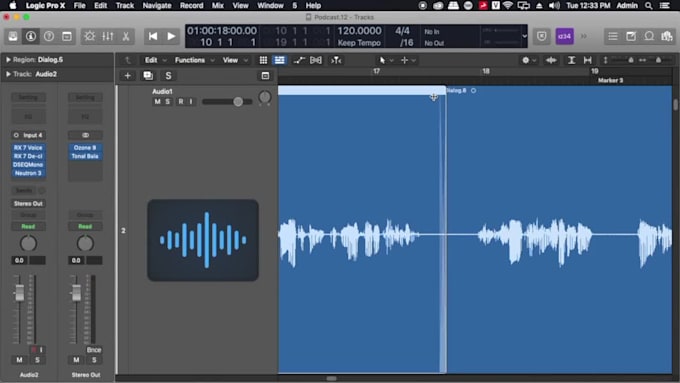Click the waveform track icon thumbnail
This screenshot has width=680, height=383.
[x=203, y=240]
